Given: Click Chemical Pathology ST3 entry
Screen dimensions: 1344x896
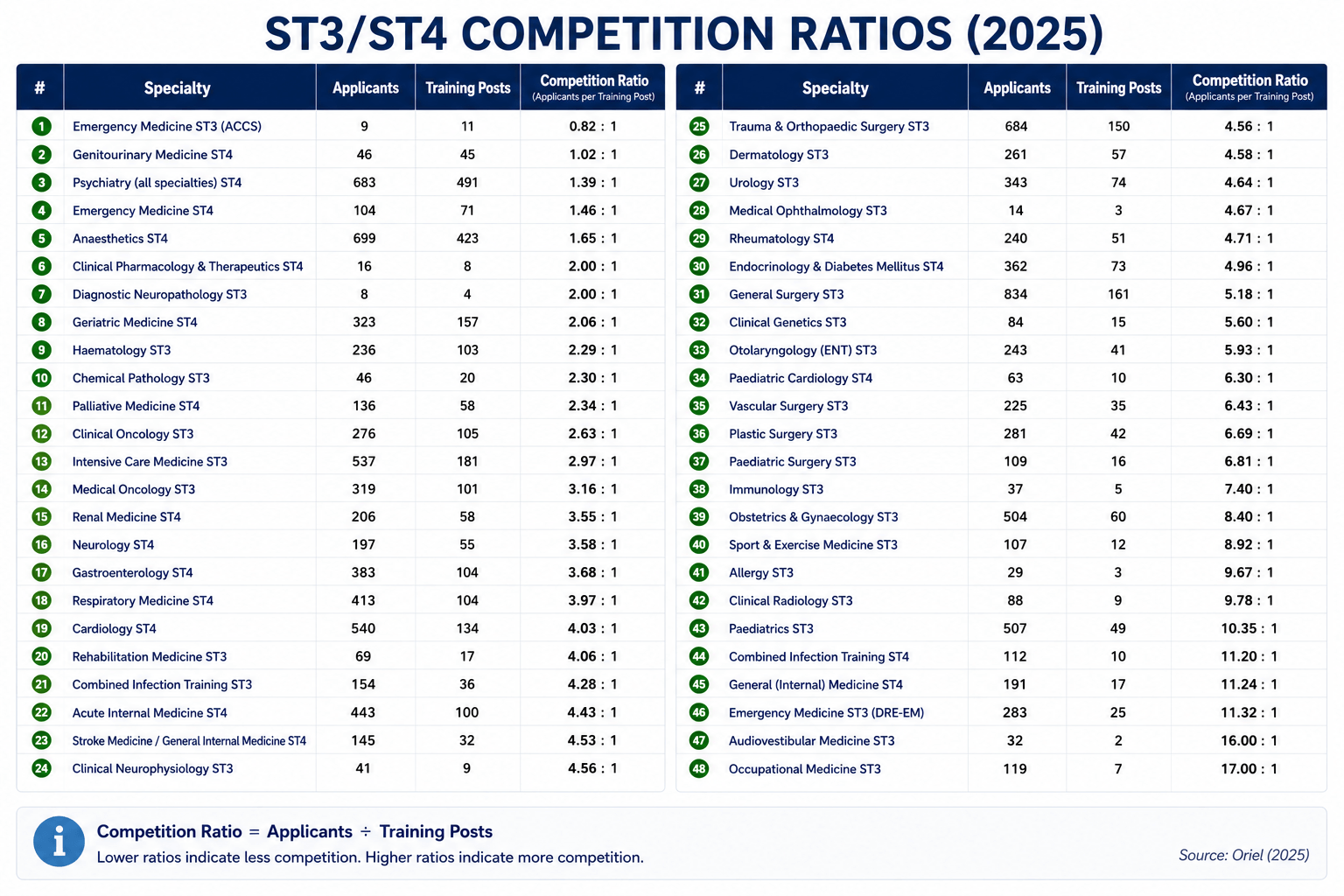Looking at the screenshot, I should click(x=141, y=379).
